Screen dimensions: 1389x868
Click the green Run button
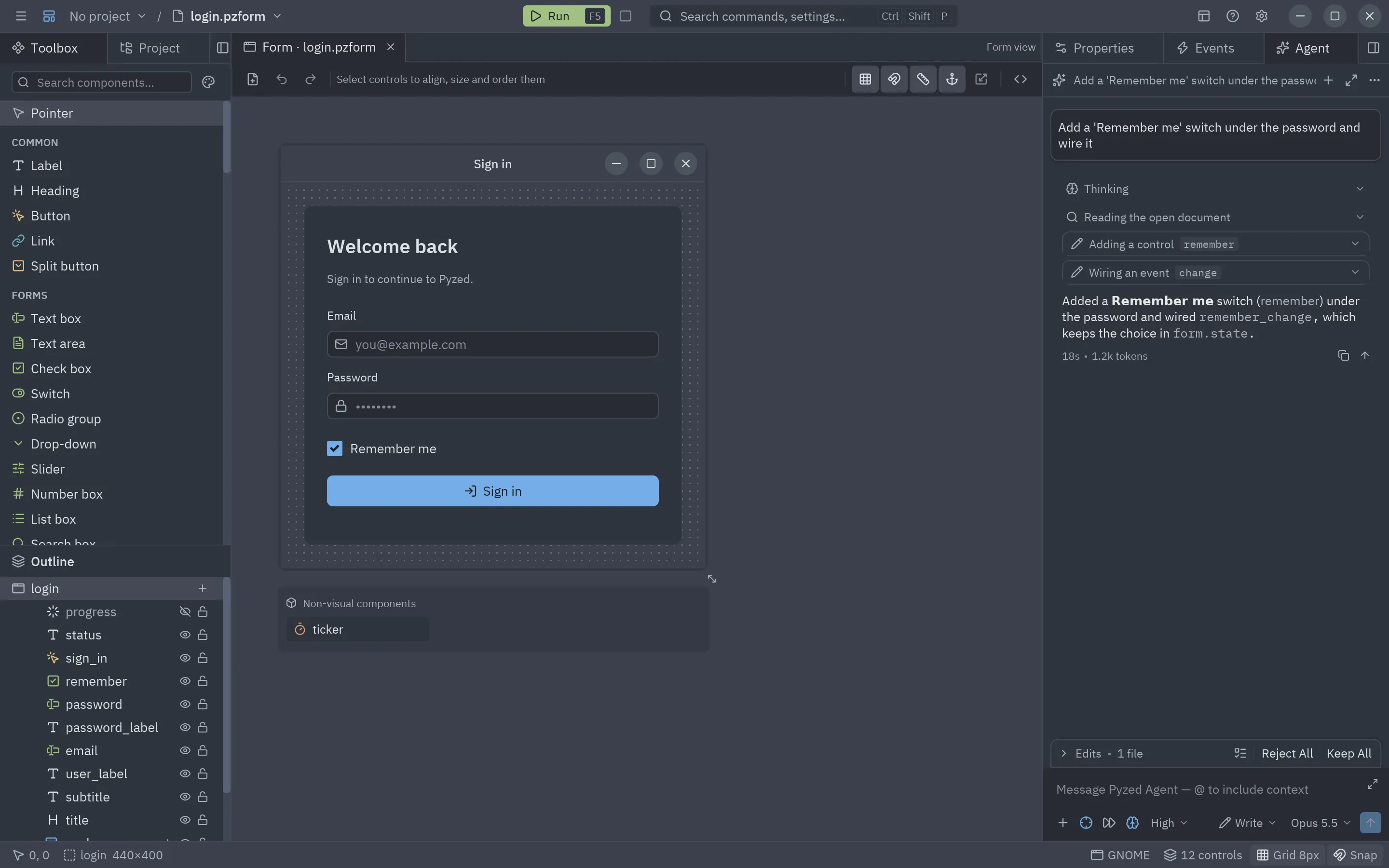(567, 16)
